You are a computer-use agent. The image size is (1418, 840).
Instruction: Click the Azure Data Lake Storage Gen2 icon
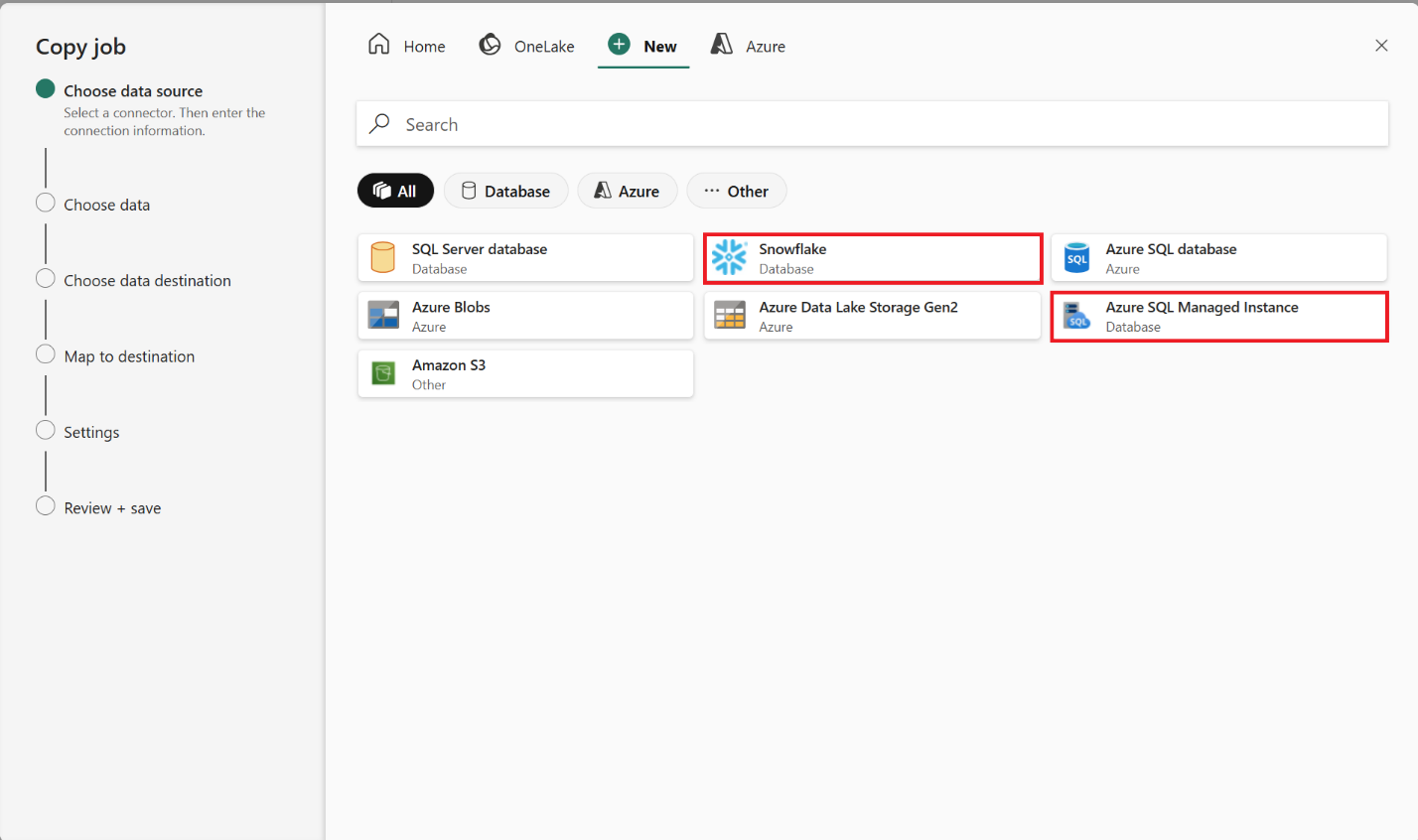(730, 316)
